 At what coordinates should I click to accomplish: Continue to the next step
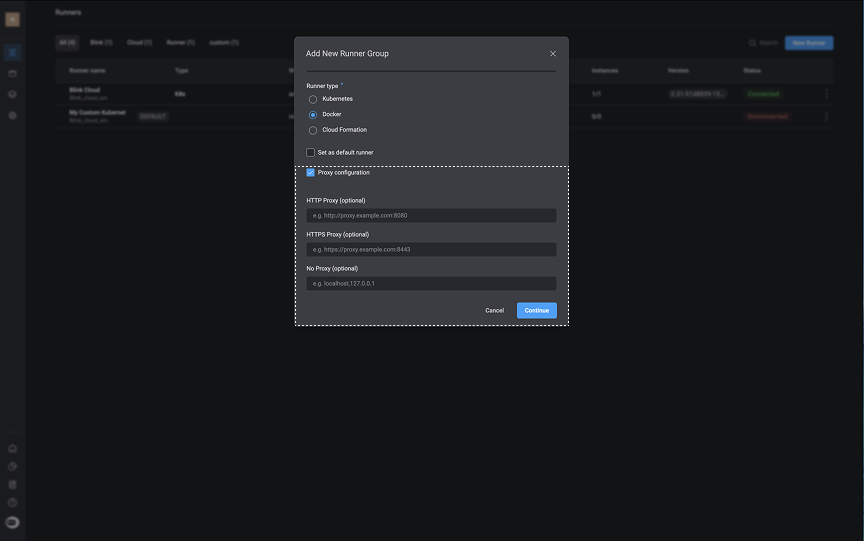tap(537, 311)
